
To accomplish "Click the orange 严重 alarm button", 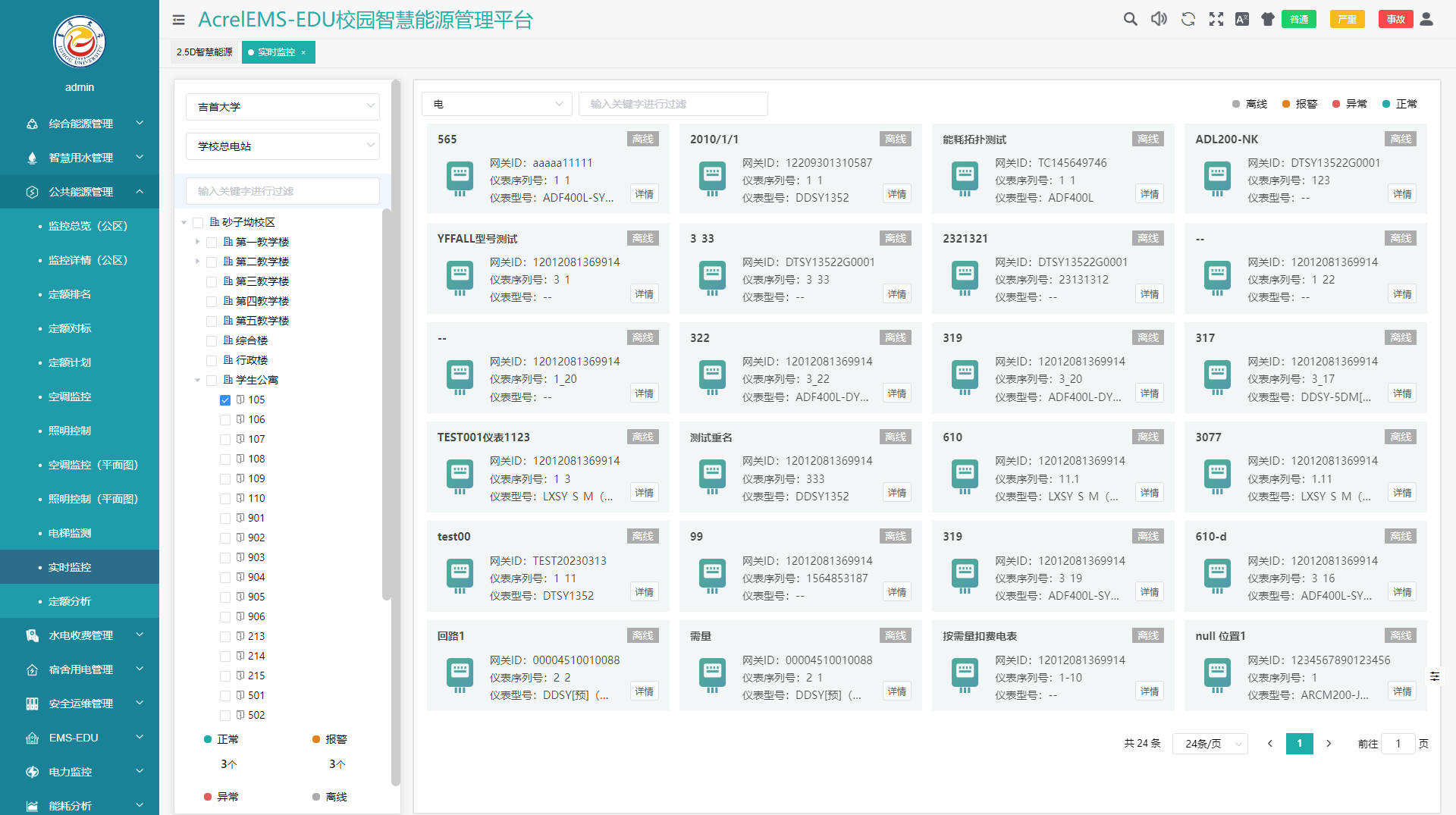I will click(x=1348, y=19).
